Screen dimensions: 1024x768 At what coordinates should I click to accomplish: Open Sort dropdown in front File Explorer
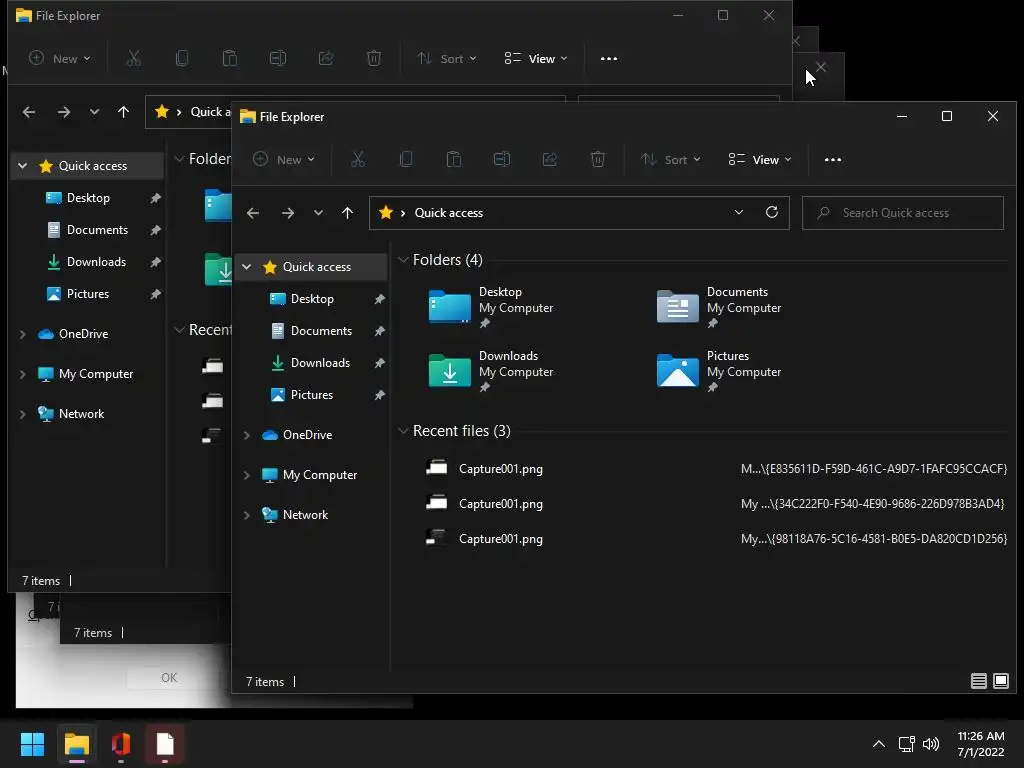point(670,159)
